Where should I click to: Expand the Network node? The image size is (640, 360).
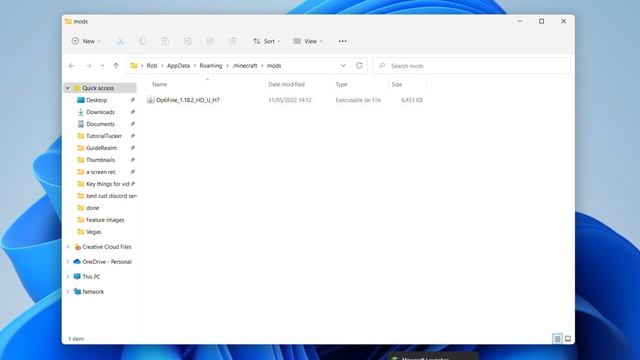click(x=68, y=292)
